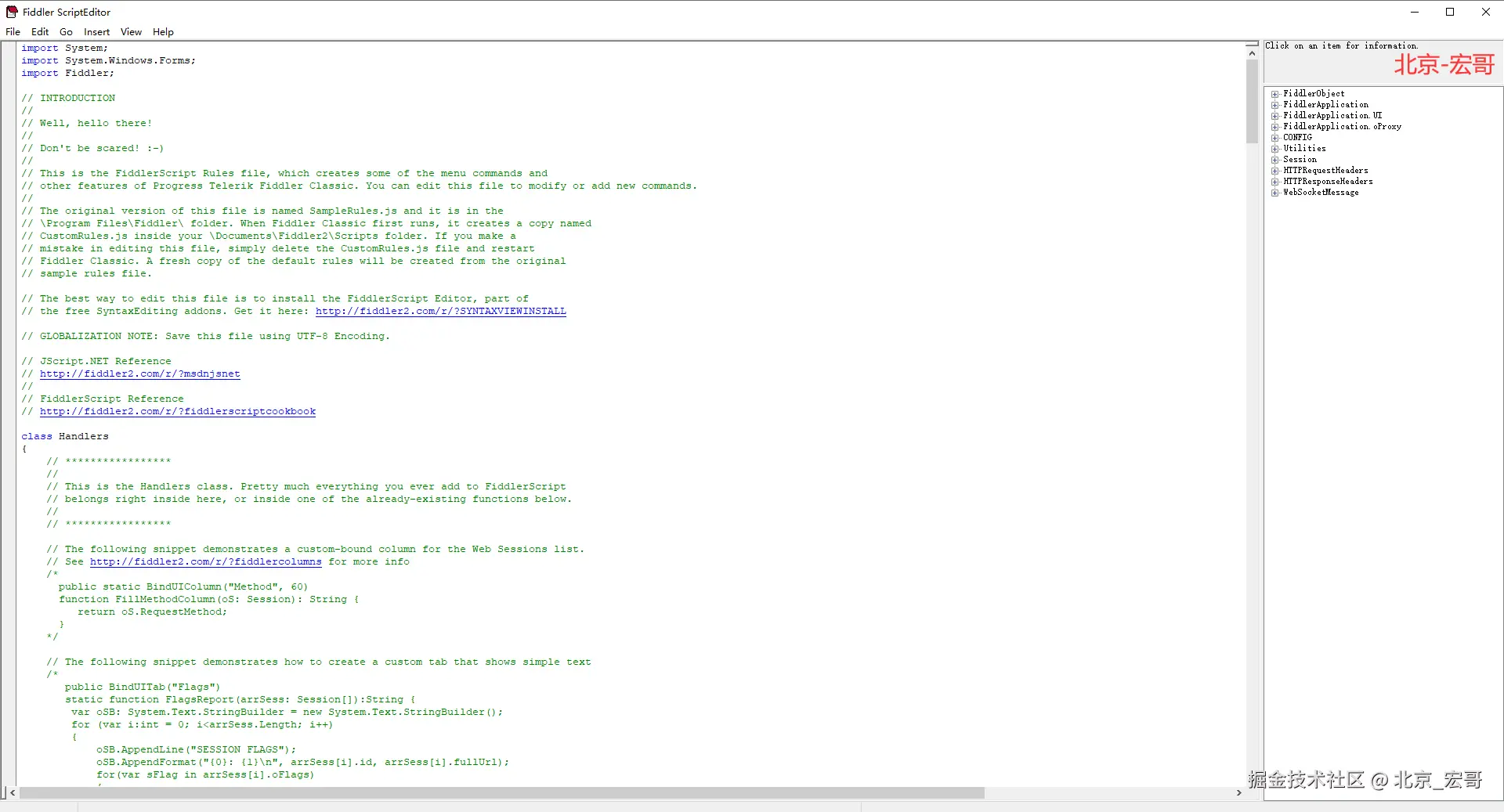The height and width of the screenshot is (812, 1504).
Task: Expand the FiddlerApplication.oProxy tree node
Action: point(1275,127)
